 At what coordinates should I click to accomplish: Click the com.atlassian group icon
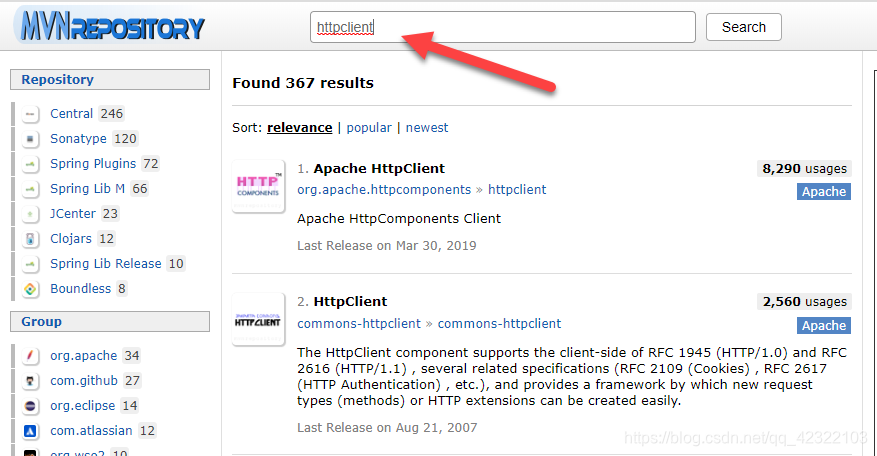(30, 431)
